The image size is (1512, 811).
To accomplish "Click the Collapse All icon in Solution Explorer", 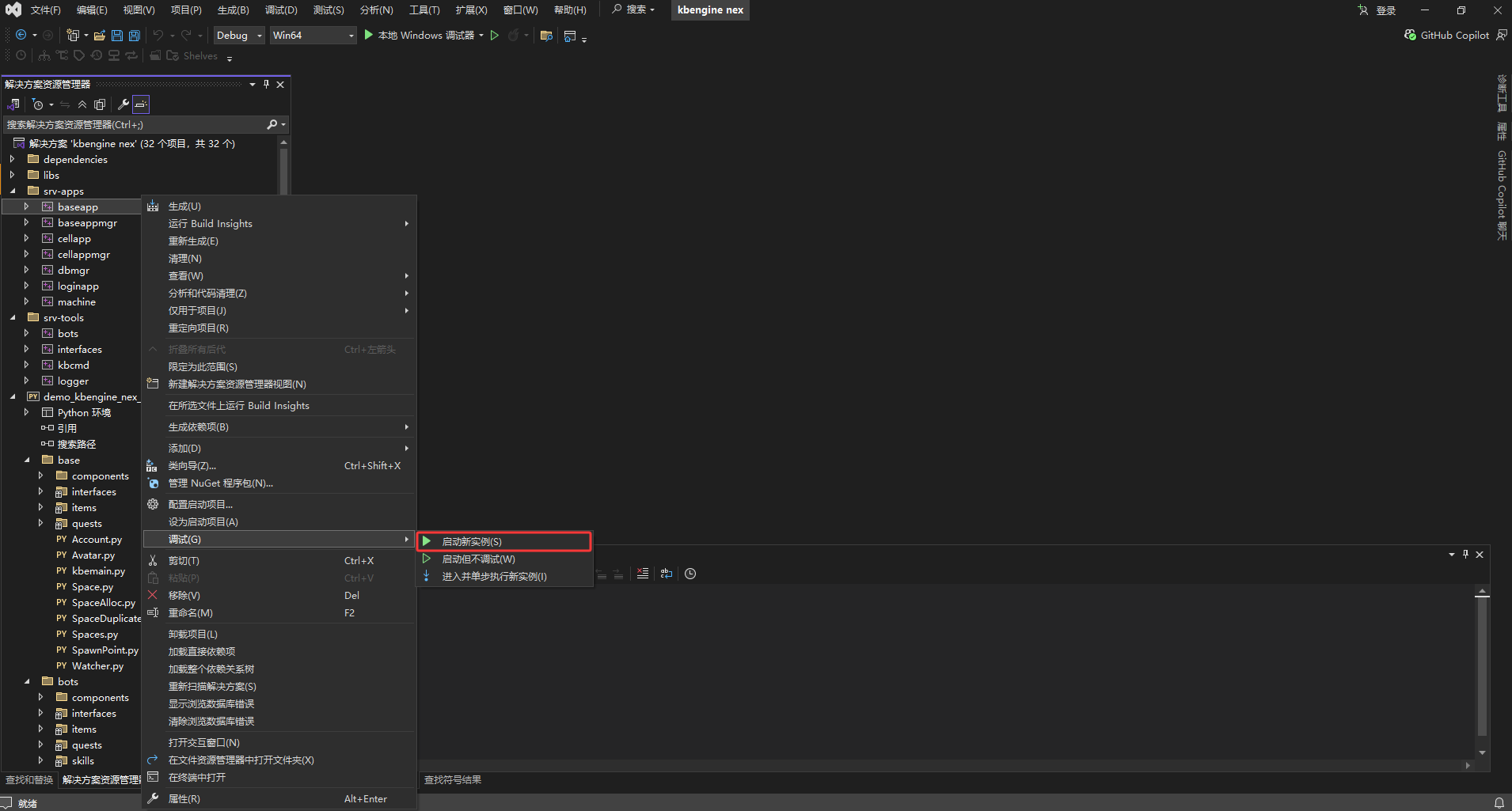I will 82,104.
